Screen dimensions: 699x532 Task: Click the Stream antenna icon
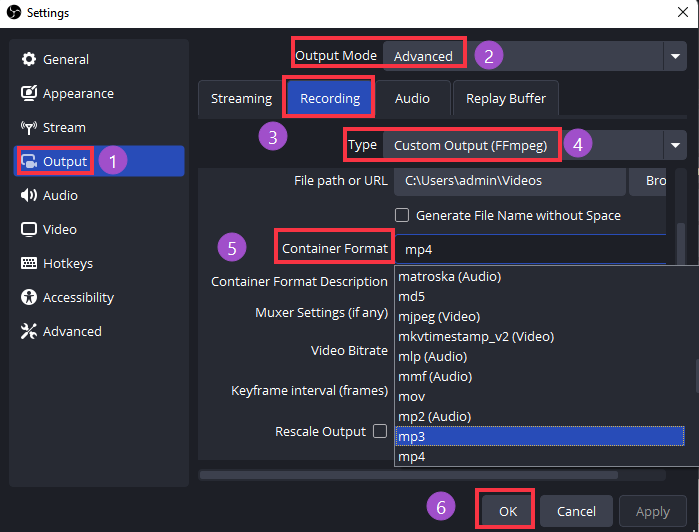click(29, 127)
